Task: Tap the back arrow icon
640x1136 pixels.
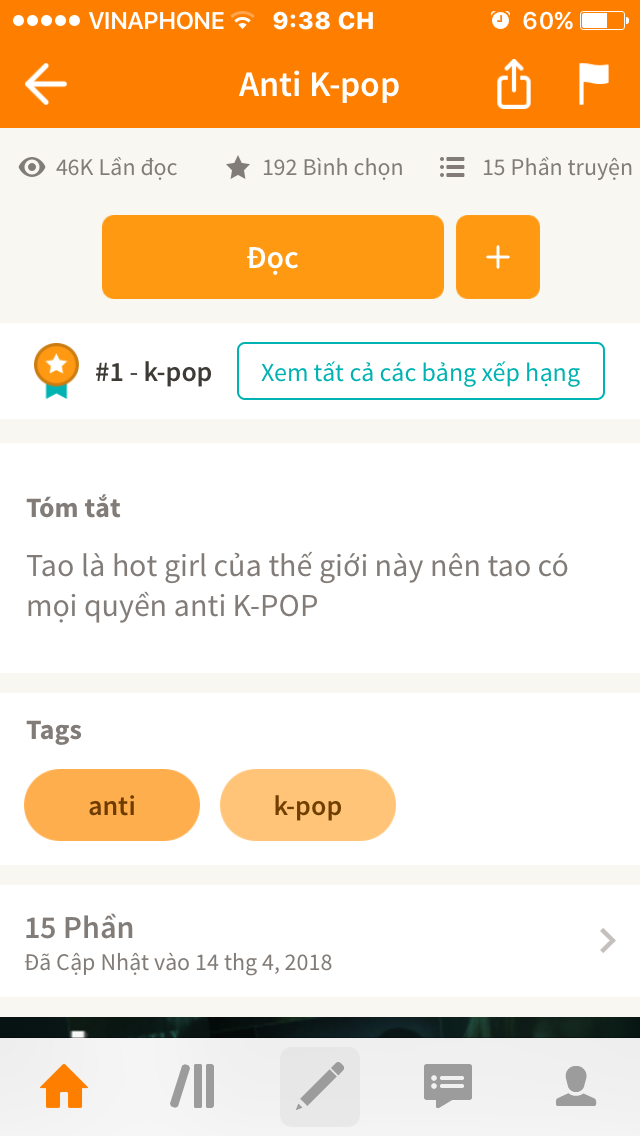Action: pyautogui.click(x=46, y=85)
